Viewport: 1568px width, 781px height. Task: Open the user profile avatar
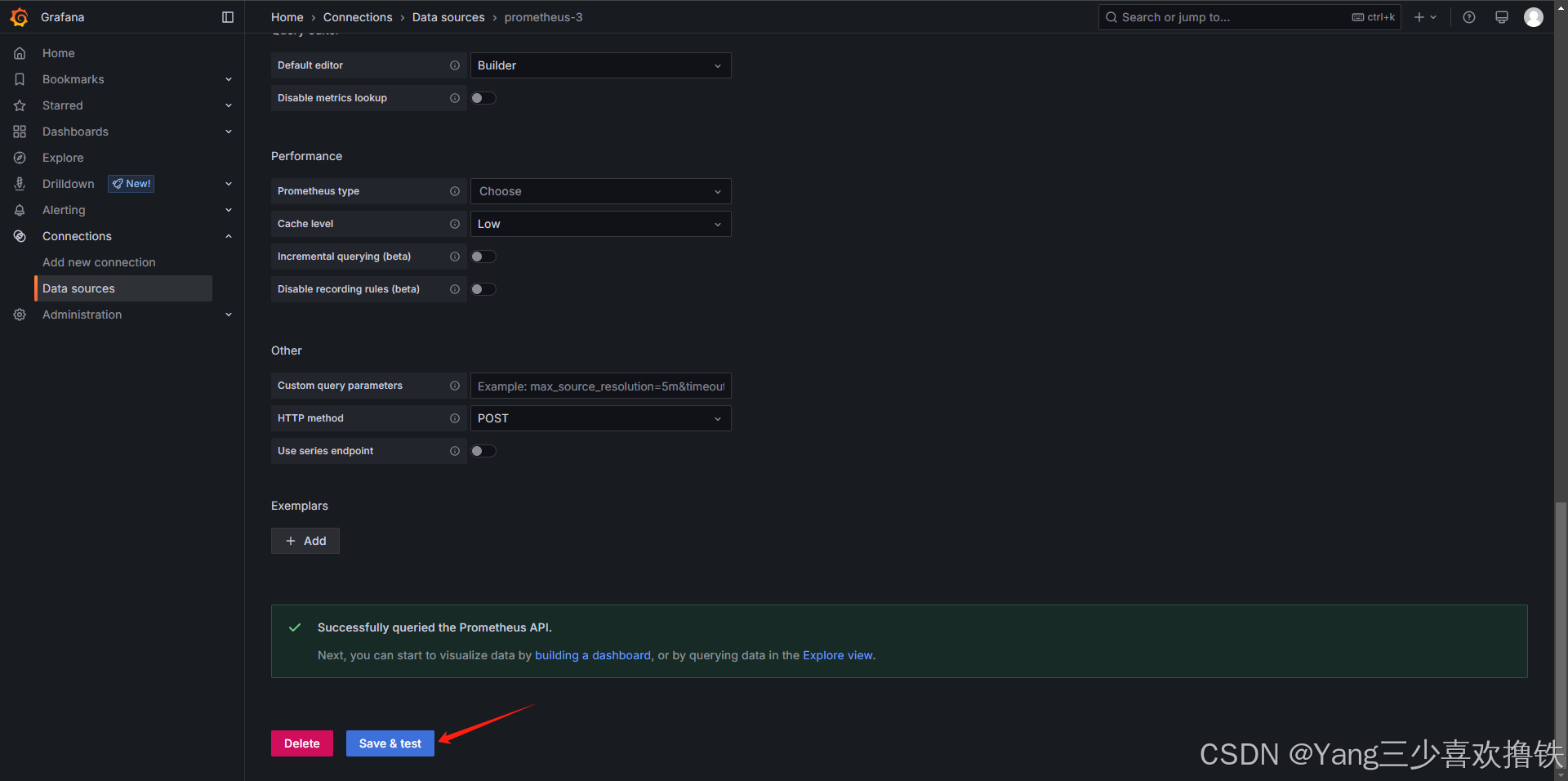click(x=1534, y=17)
